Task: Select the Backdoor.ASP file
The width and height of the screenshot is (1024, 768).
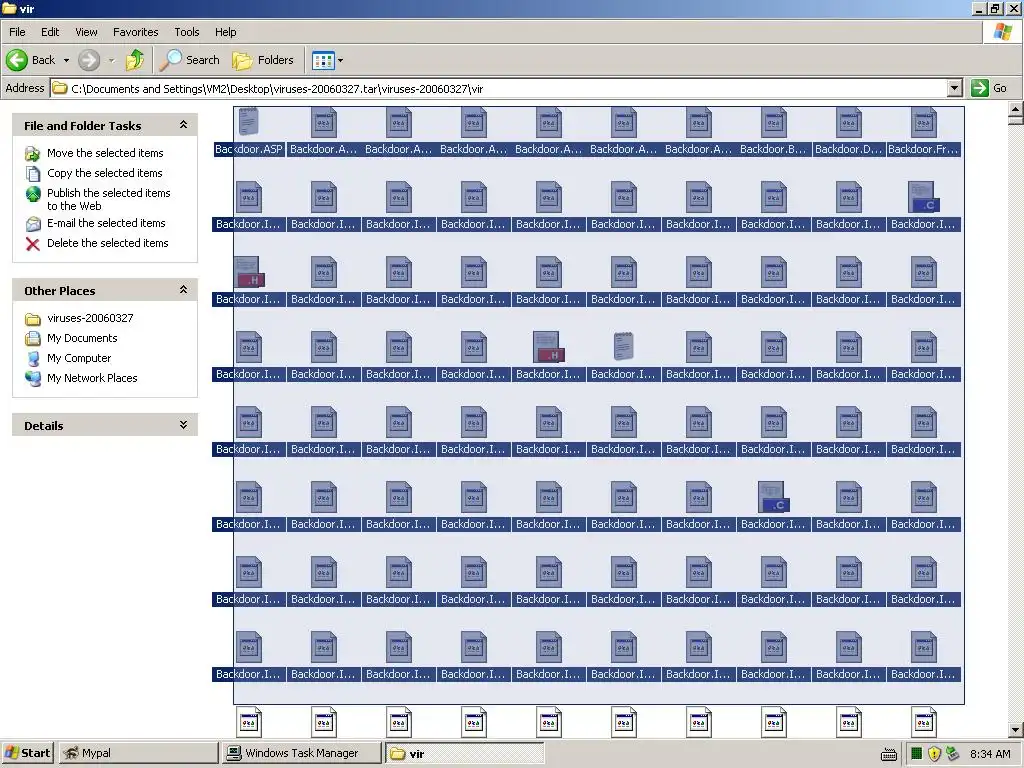Action: pyautogui.click(x=249, y=132)
